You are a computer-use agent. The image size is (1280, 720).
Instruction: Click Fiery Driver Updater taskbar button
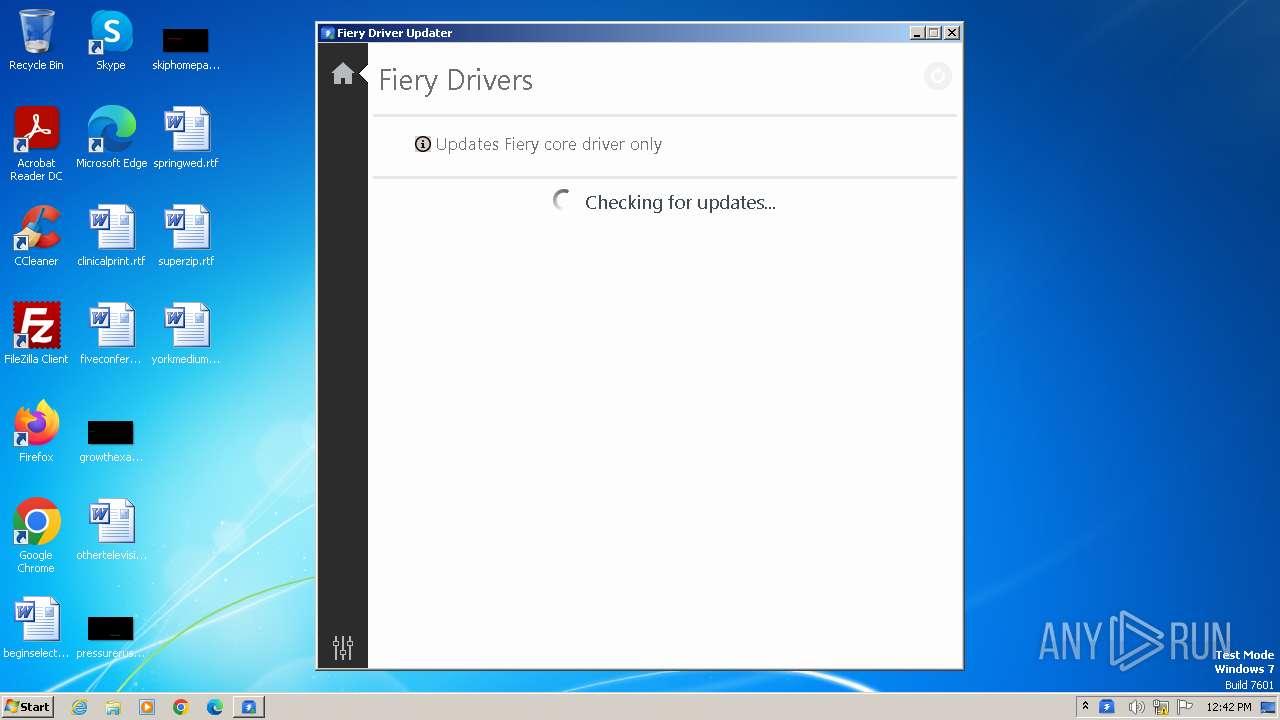(249, 707)
